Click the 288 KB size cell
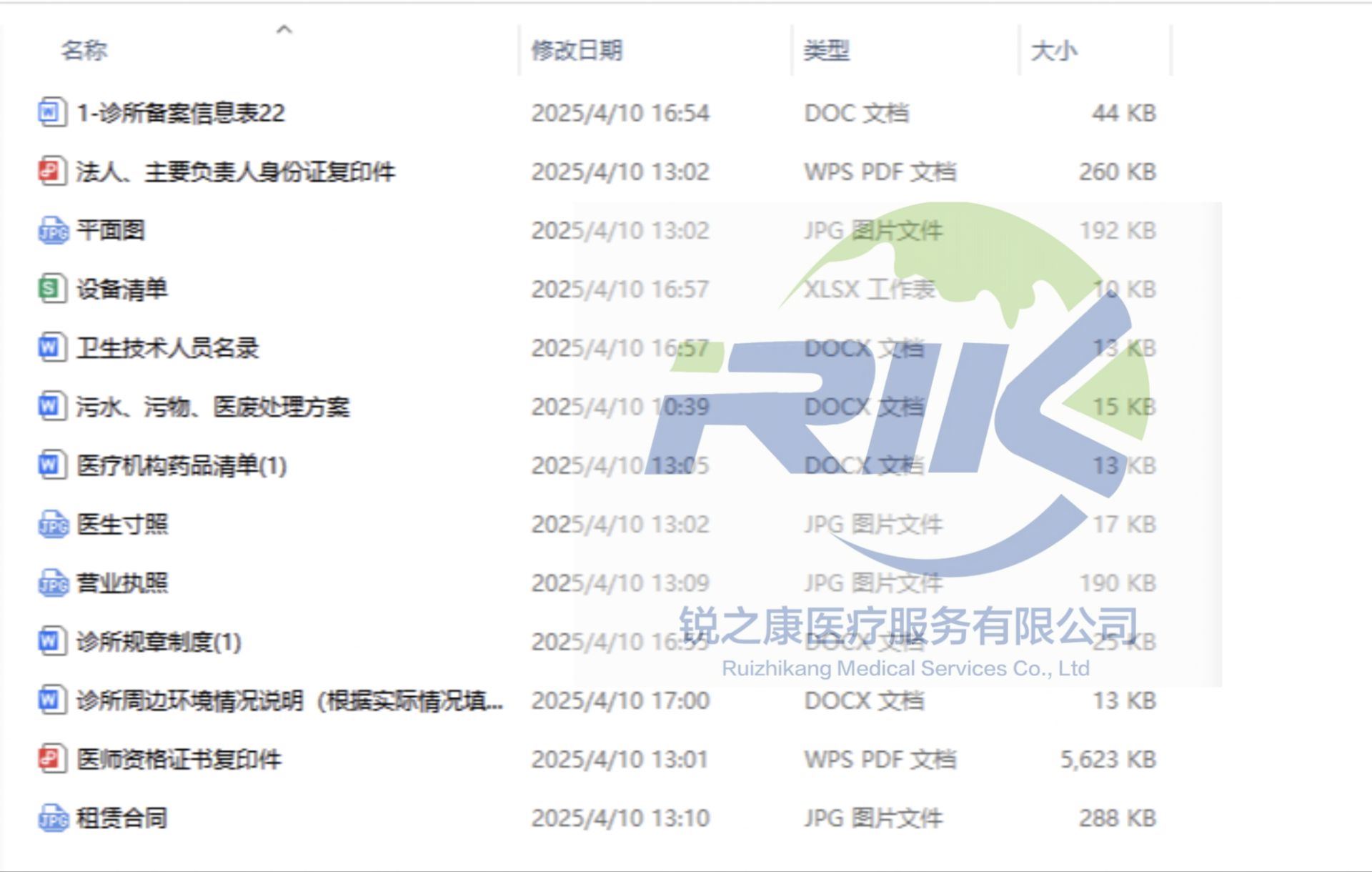 [1118, 818]
